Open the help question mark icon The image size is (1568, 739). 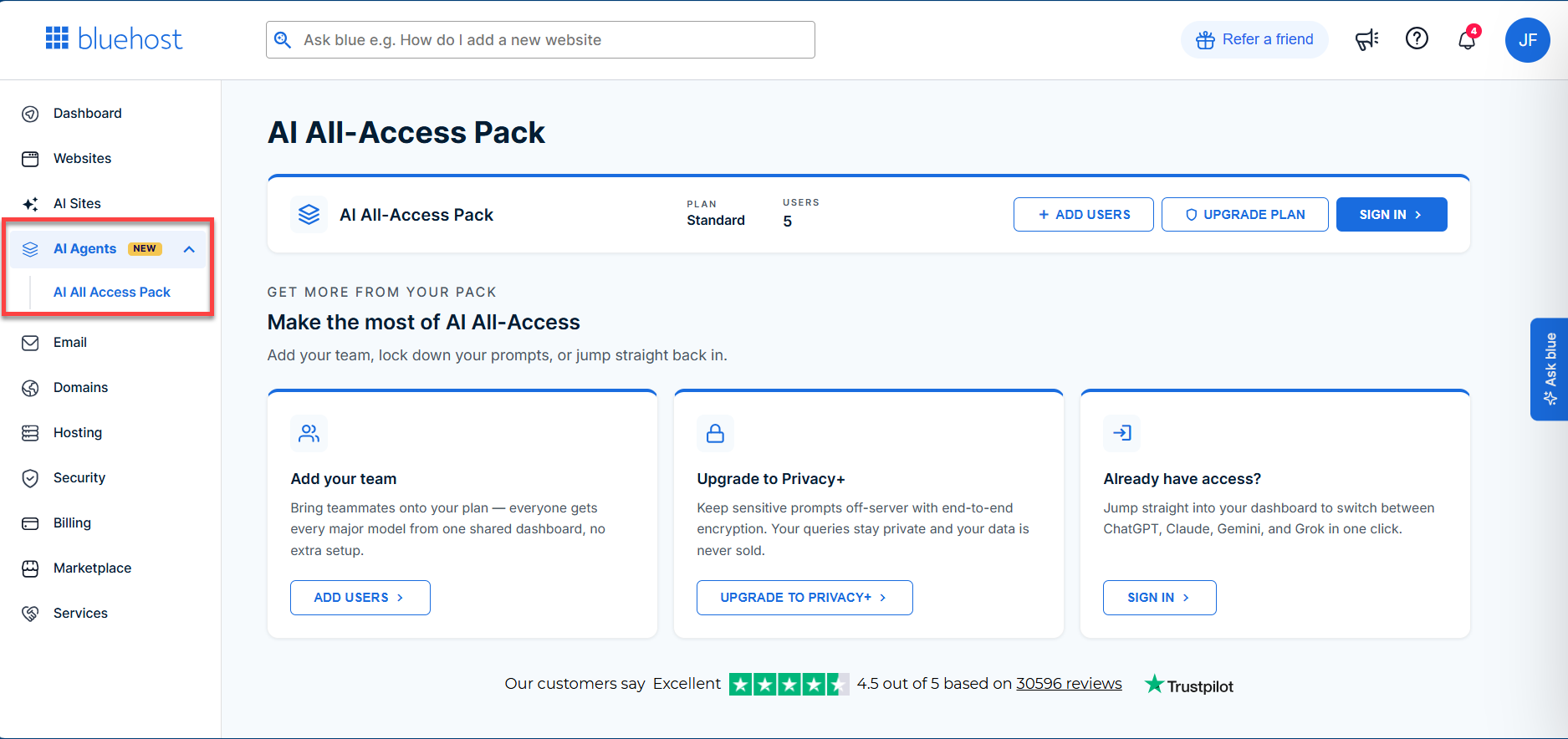[x=1417, y=38]
